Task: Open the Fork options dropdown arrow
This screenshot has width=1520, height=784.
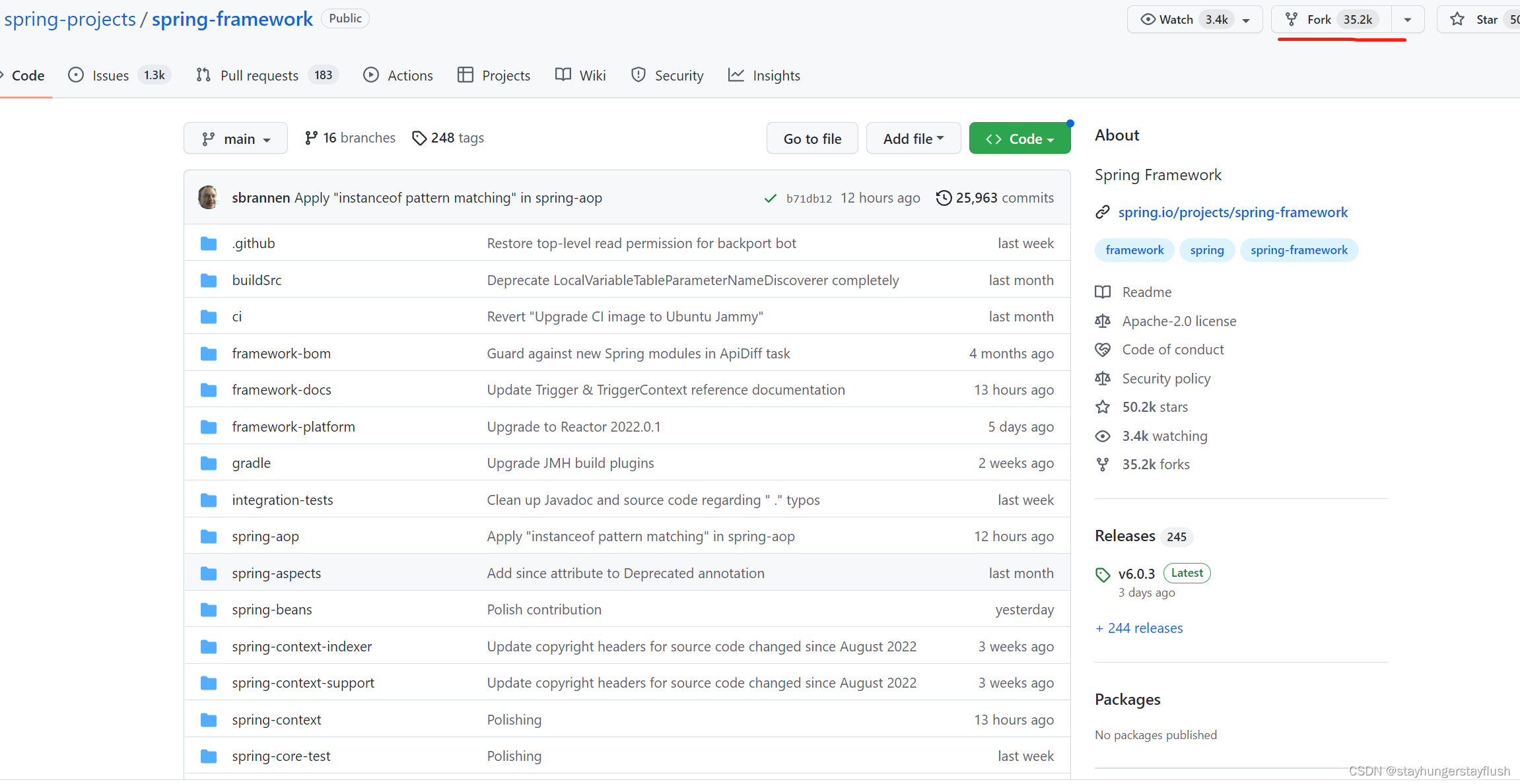Action: click(1408, 19)
